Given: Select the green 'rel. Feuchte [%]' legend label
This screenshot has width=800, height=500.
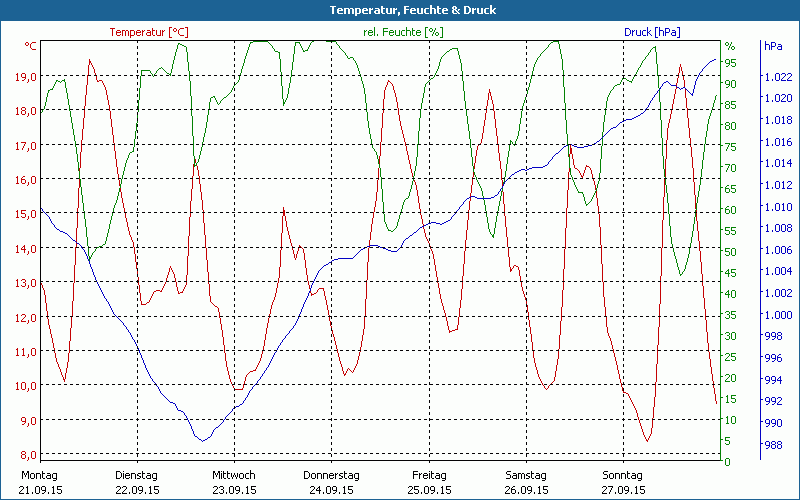Looking at the screenshot, I should [x=403, y=32].
